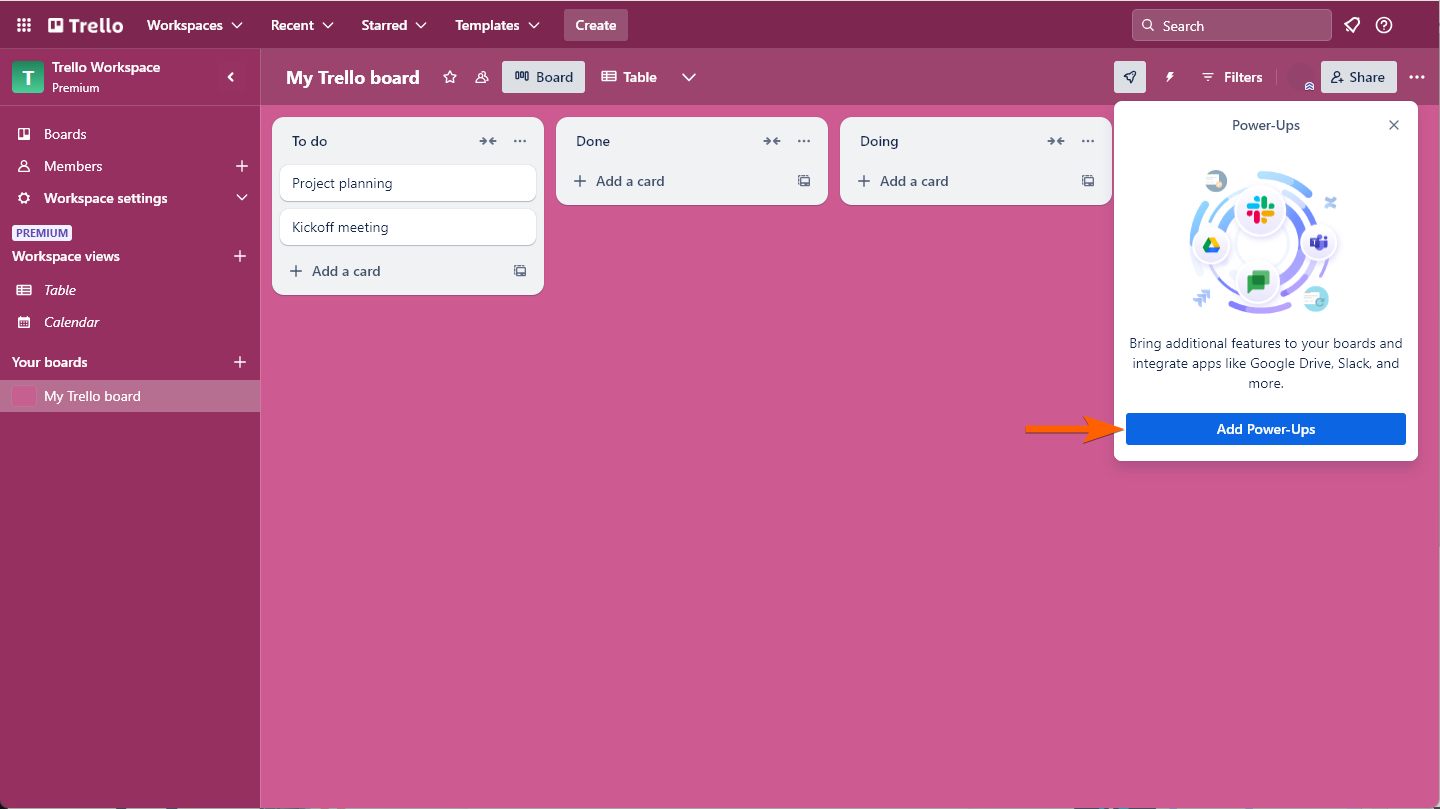Open the Automation lightning bolt icon
The height and width of the screenshot is (809, 1440).
(1170, 77)
